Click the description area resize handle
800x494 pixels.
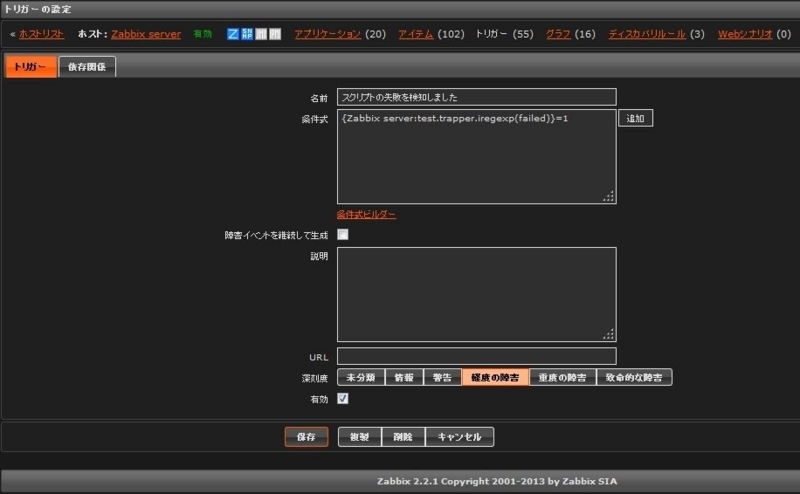tap(609, 334)
